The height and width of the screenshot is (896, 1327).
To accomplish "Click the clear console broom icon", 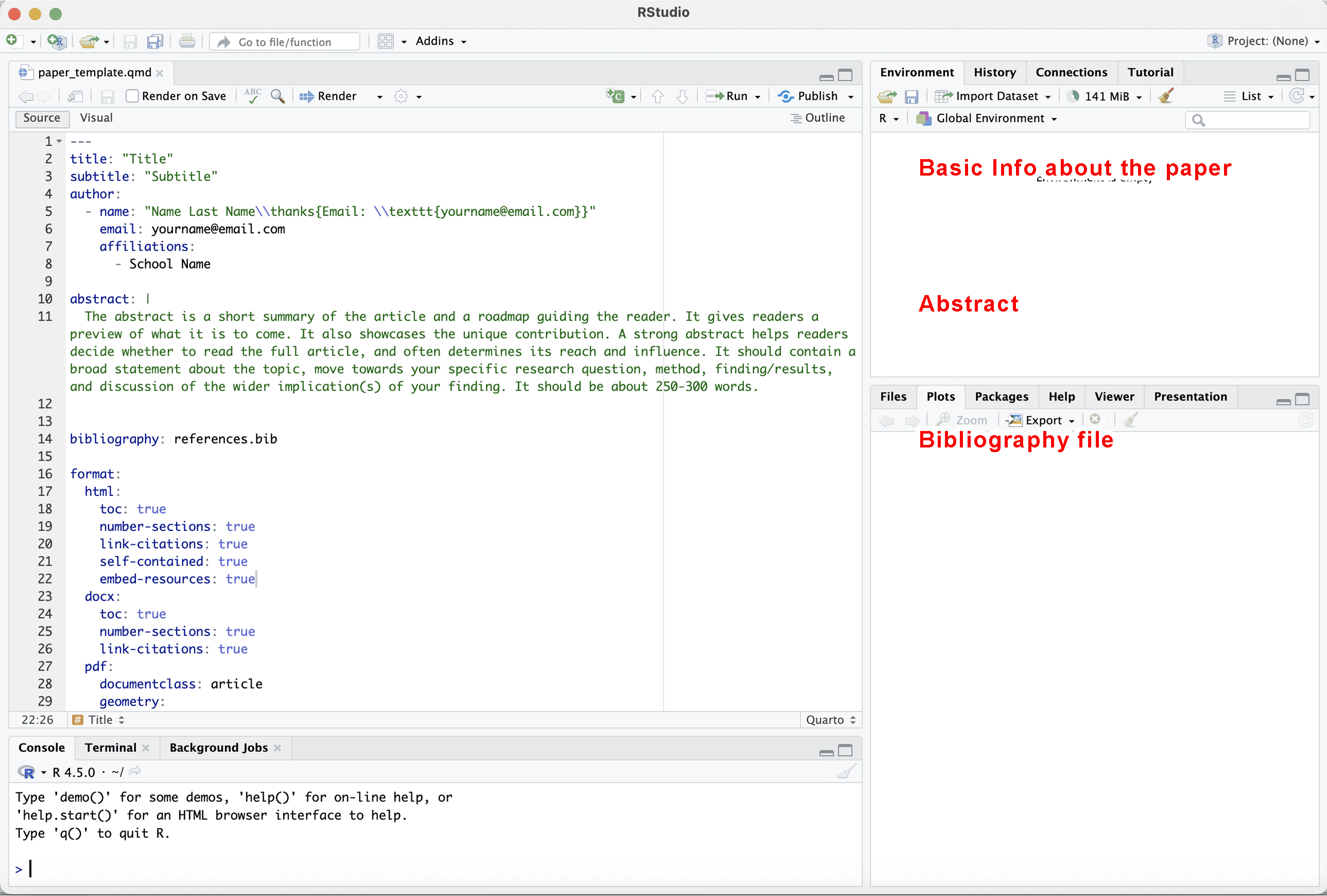I will (846, 772).
